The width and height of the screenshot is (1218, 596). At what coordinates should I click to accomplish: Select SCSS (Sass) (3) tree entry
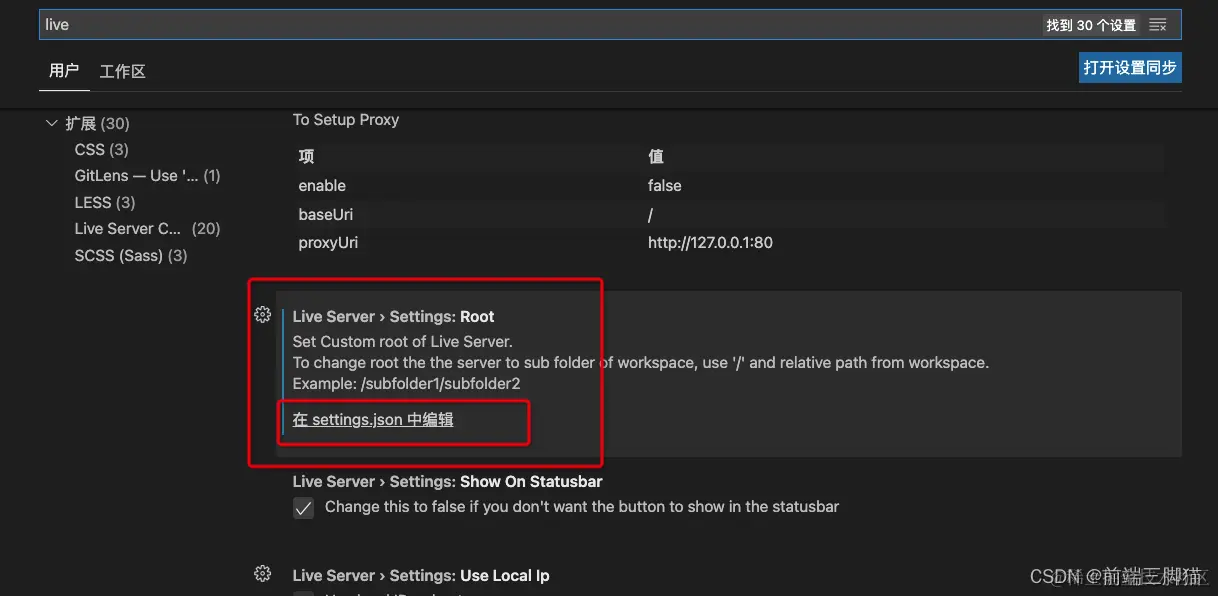pyautogui.click(x=131, y=256)
